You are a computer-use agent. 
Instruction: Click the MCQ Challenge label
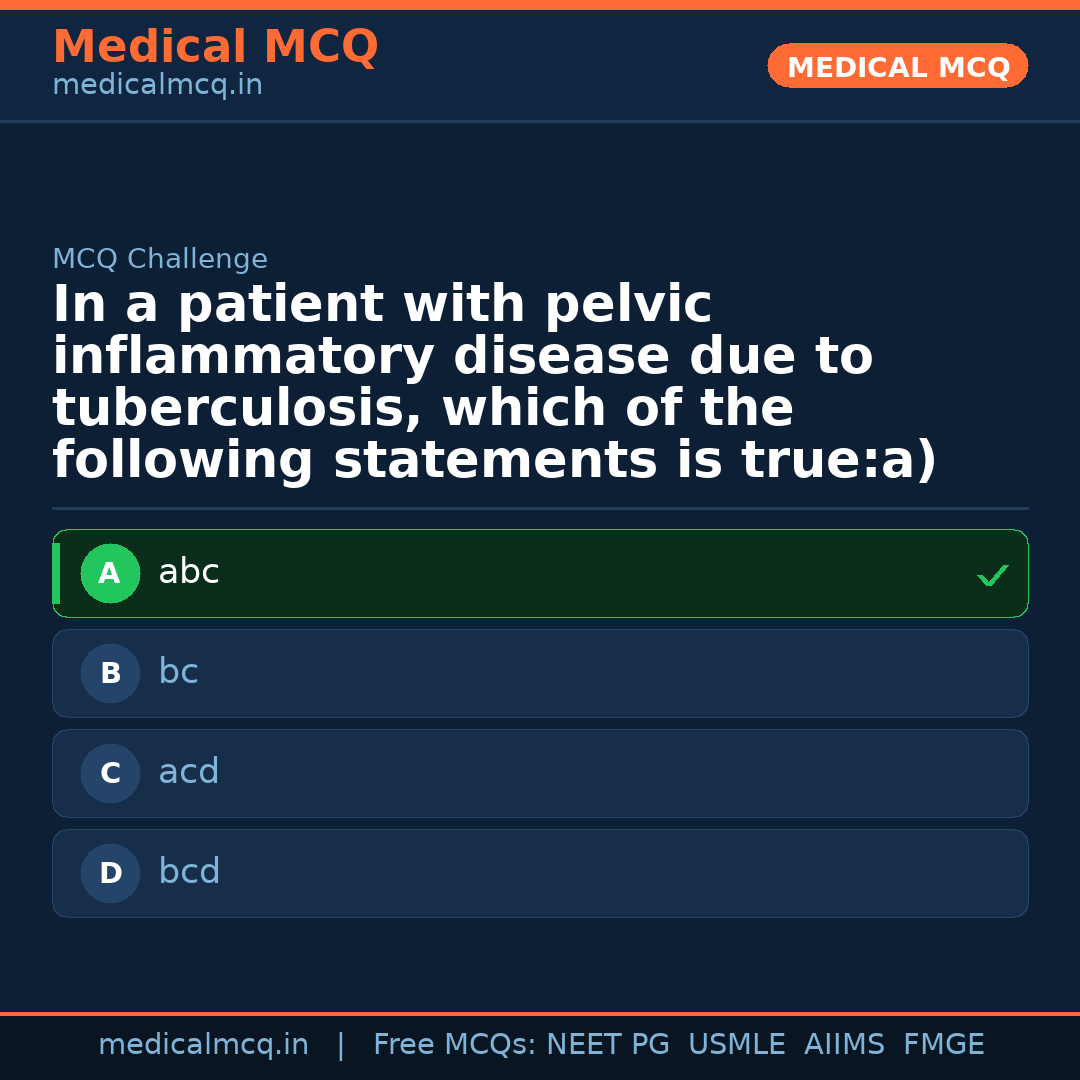tap(160, 260)
